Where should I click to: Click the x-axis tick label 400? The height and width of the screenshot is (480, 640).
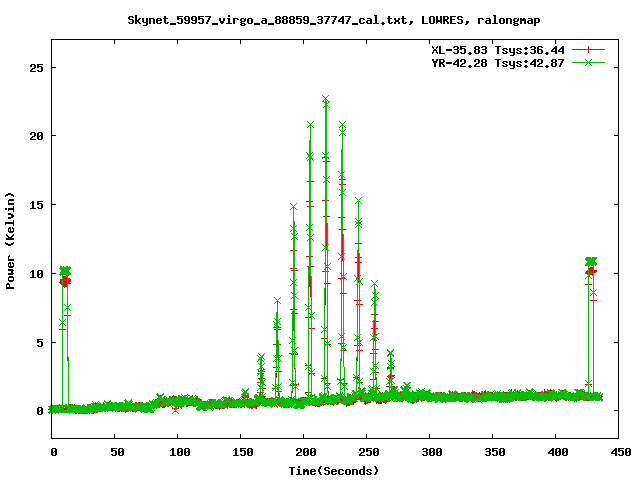click(558, 452)
